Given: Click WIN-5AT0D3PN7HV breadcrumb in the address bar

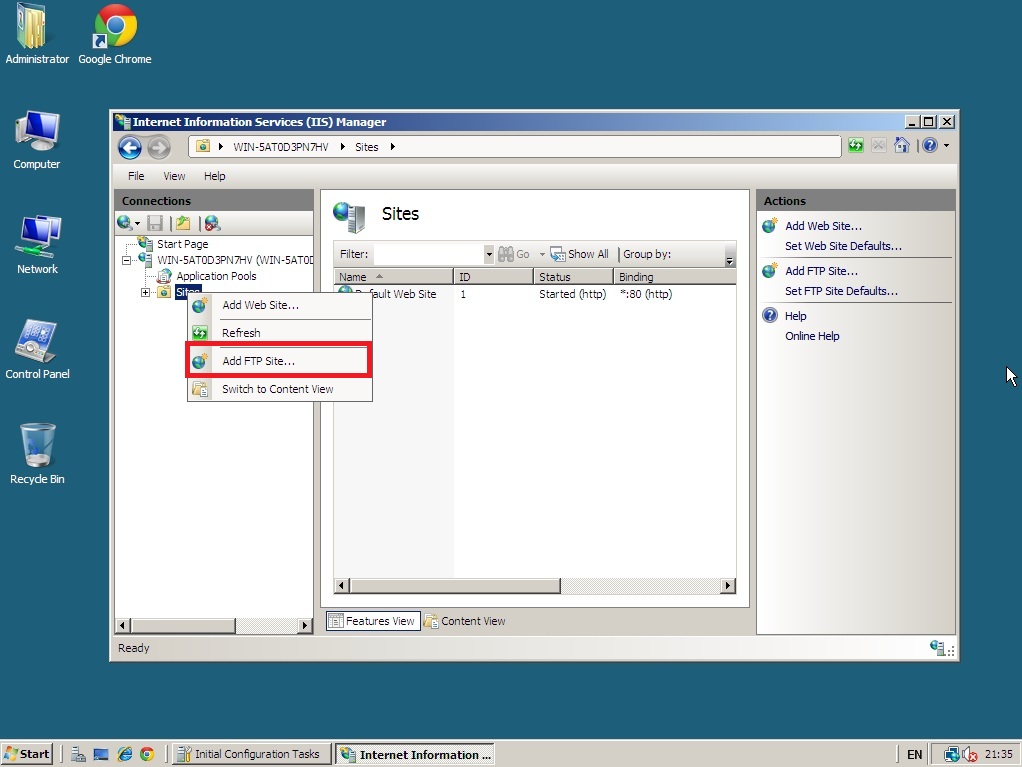Looking at the screenshot, I should point(281,147).
